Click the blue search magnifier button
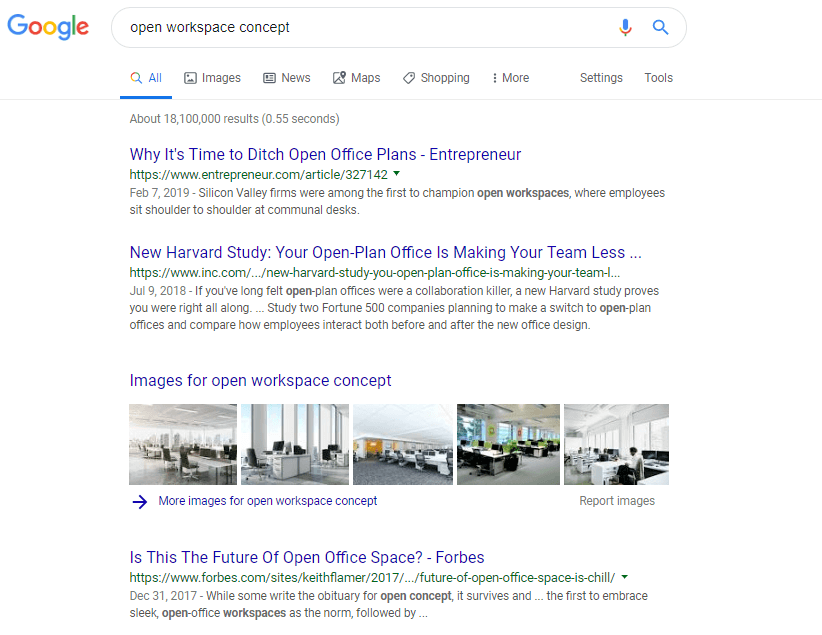The height and width of the screenshot is (635, 822). click(x=660, y=27)
